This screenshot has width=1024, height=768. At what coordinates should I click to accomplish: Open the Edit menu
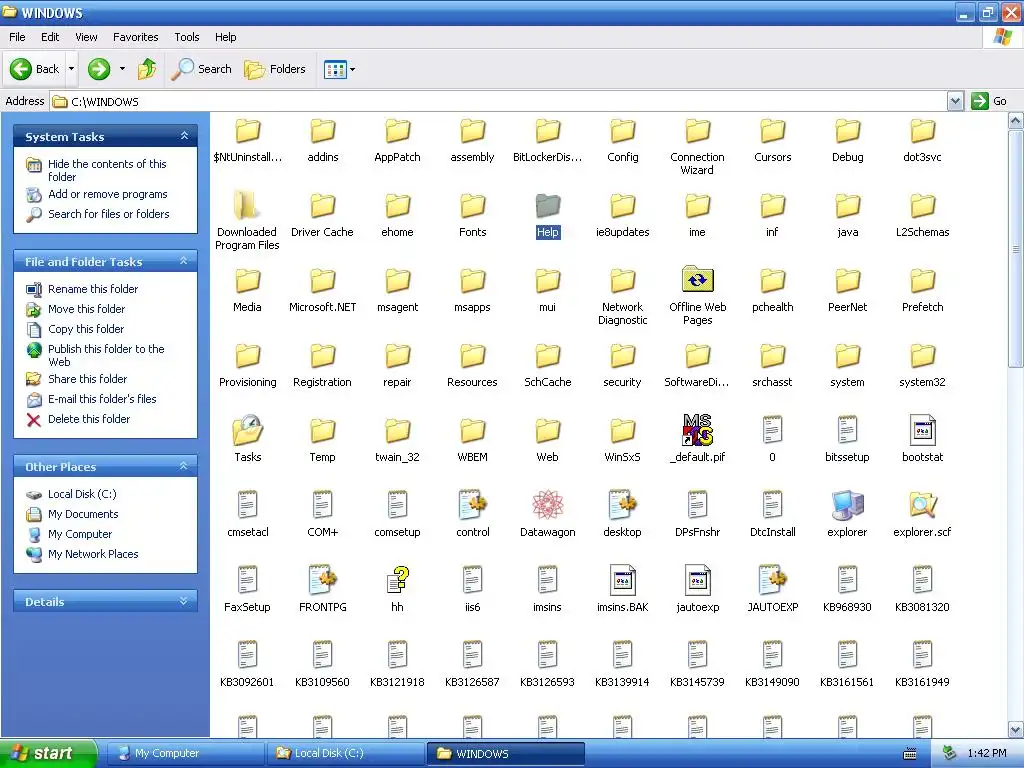tap(50, 37)
